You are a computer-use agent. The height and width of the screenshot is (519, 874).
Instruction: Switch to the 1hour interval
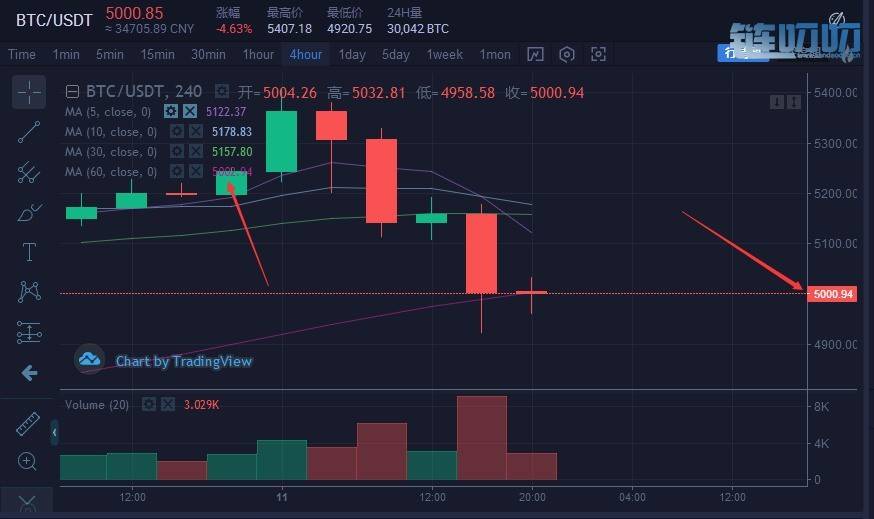[258, 55]
